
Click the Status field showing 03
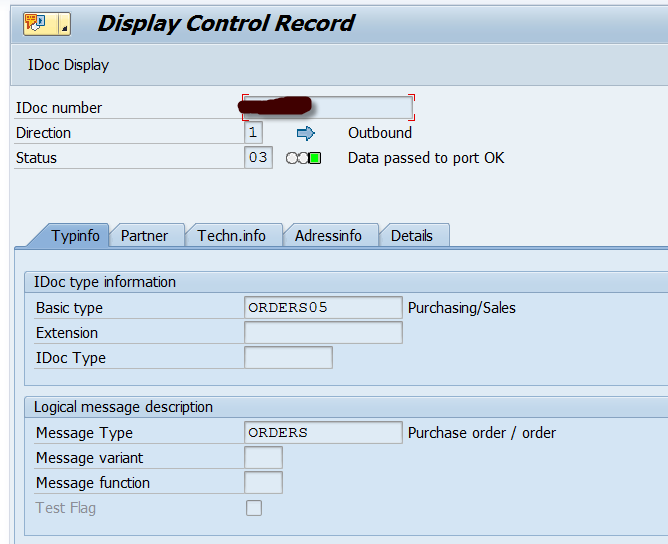click(258, 158)
